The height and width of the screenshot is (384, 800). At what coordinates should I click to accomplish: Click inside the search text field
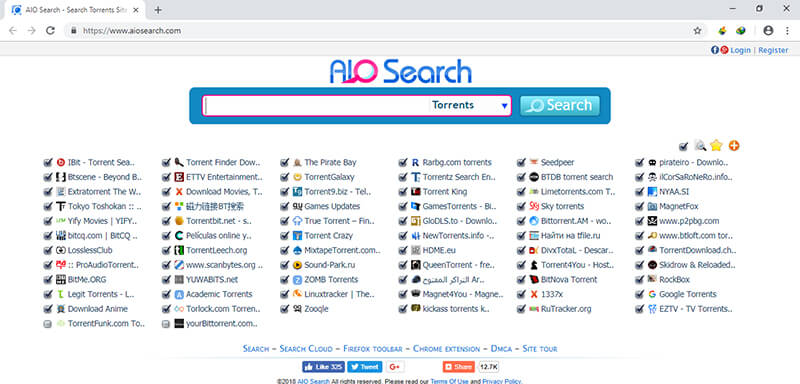[316, 106]
